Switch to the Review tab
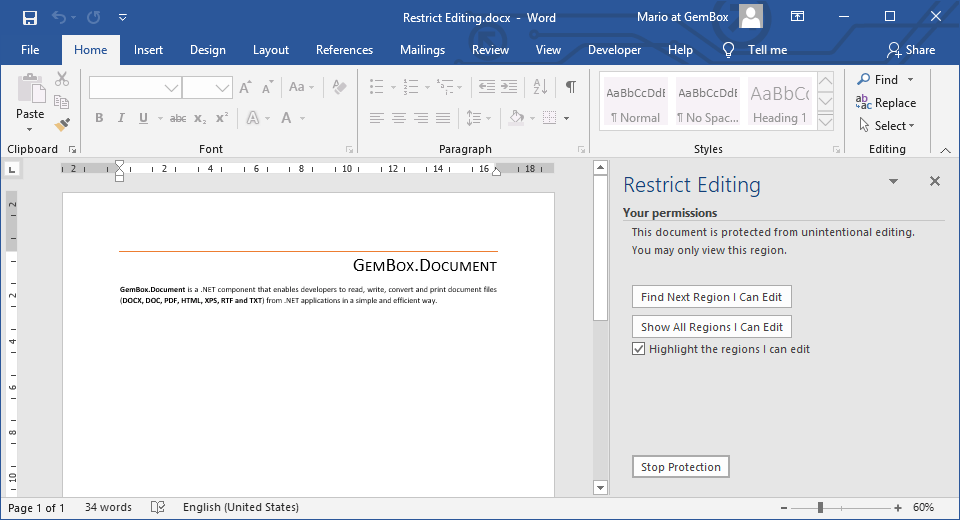The width and height of the screenshot is (960, 520). coord(490,50)
